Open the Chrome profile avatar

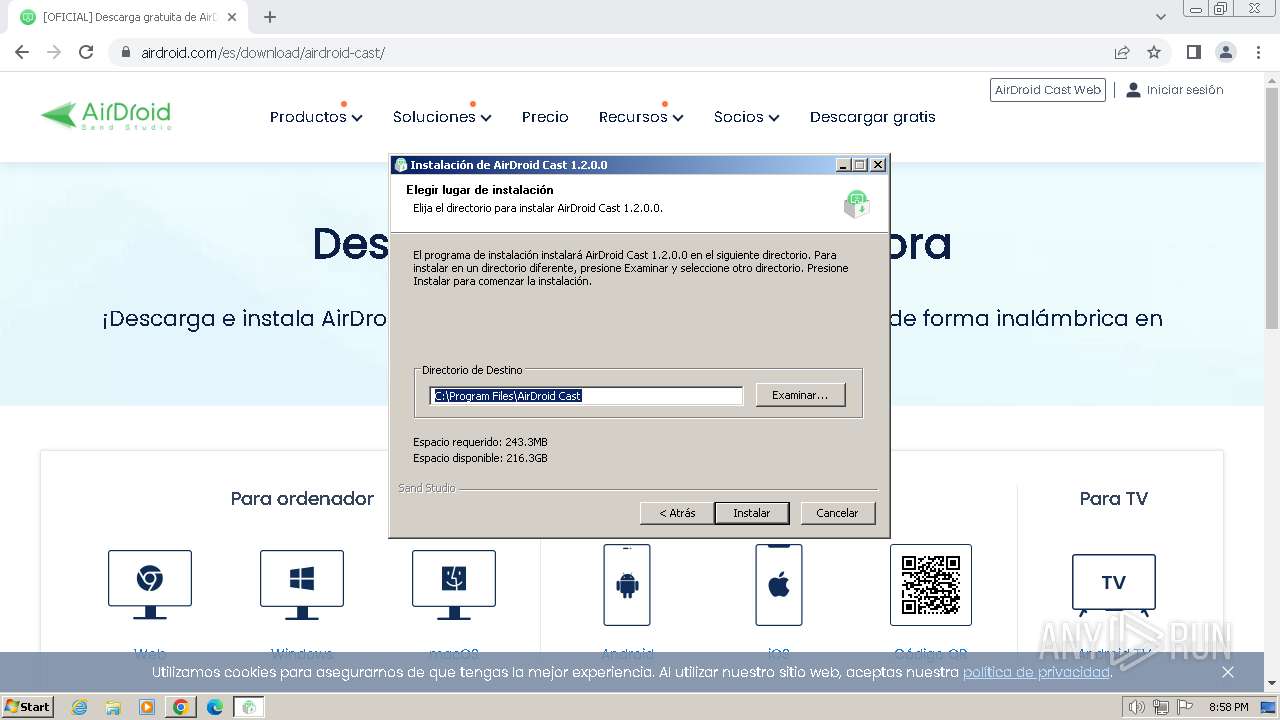pyautogui.click(x=1225, y=52)
